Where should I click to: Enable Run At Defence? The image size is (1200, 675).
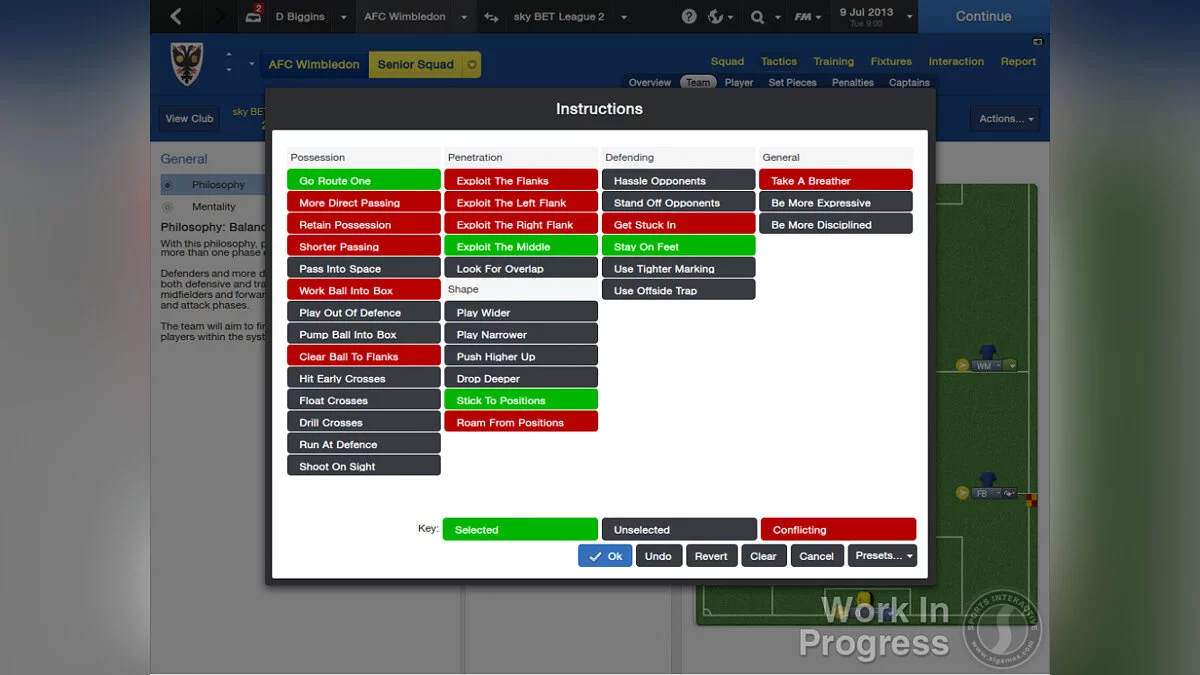(x=364, y=444)
